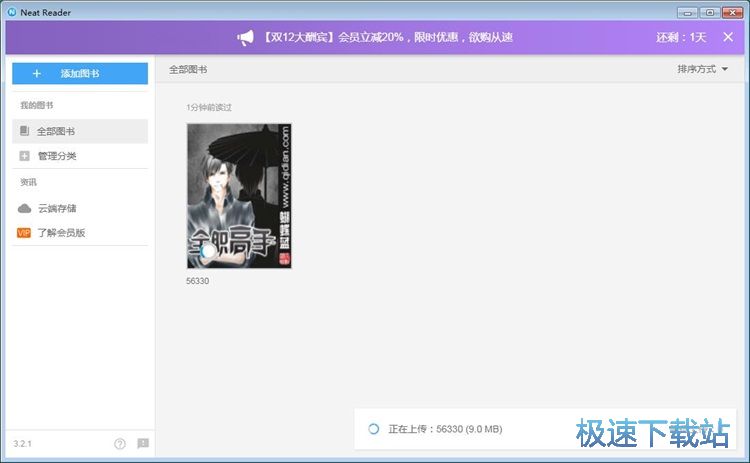Click the cloud icon beside 云端存储

click(x=24, y=208)
